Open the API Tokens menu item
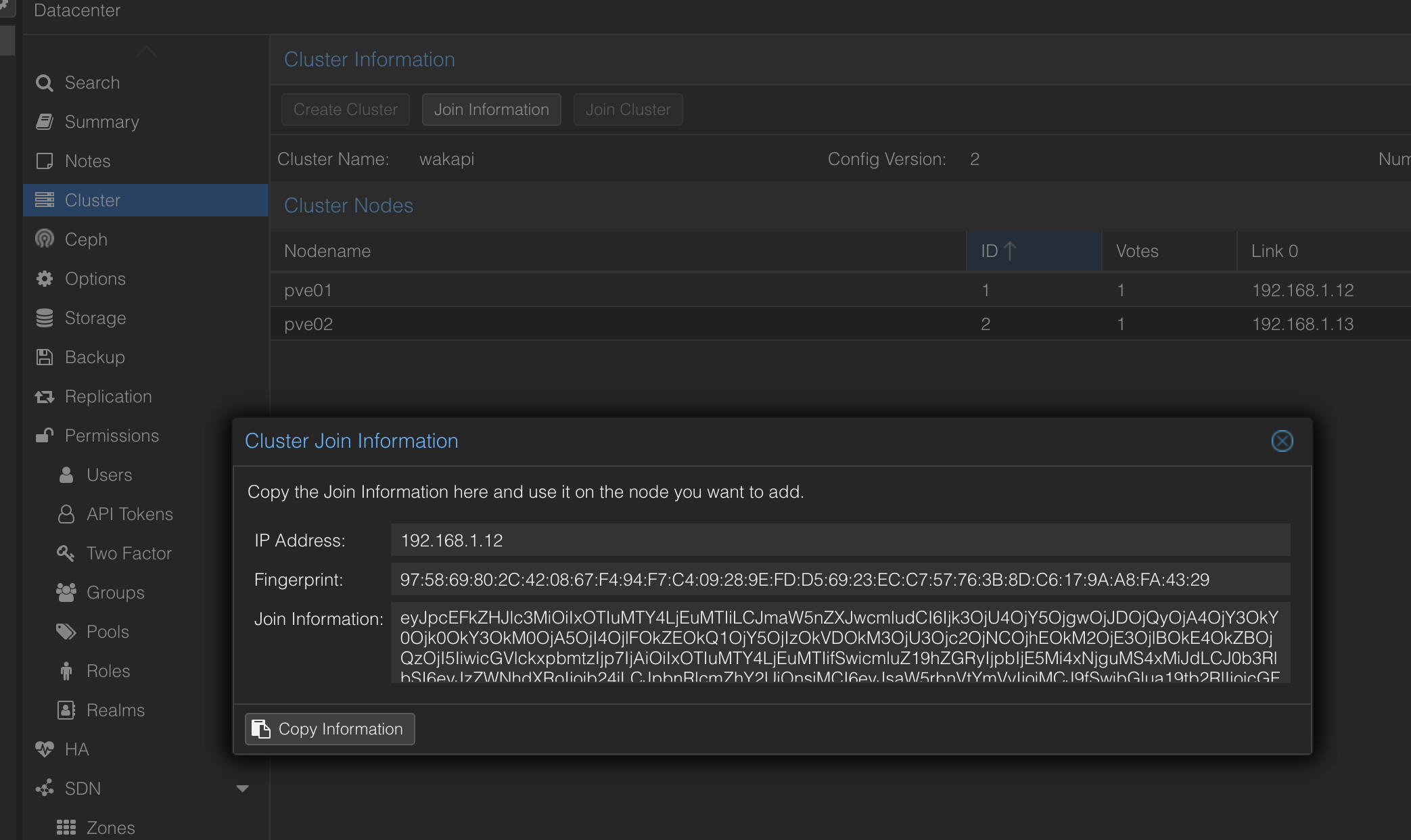 (129, 514)
